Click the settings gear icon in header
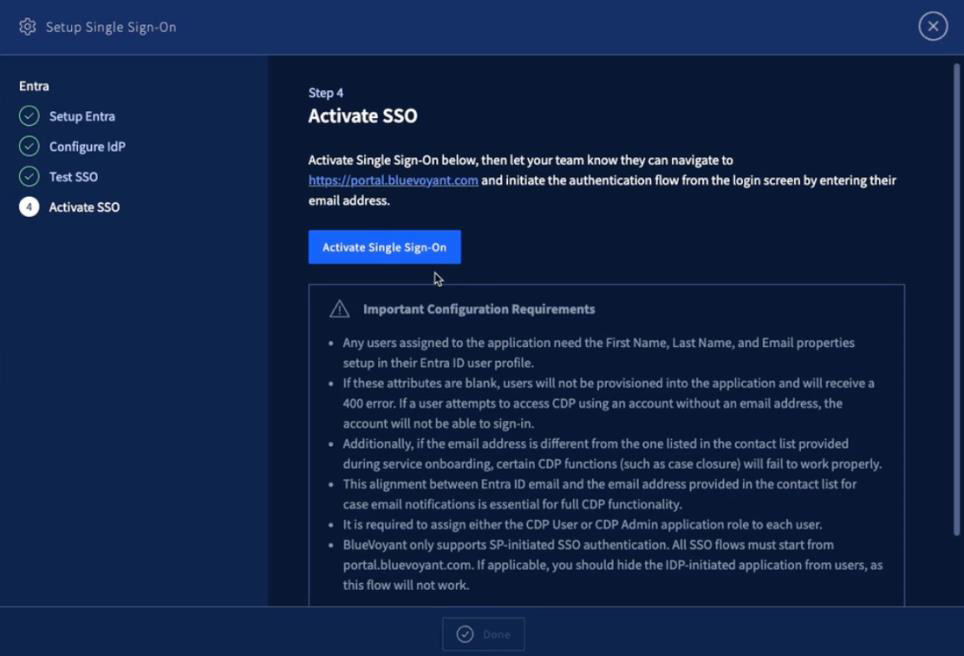Screen dimensions: 964x656 click(x=27, y=27)
